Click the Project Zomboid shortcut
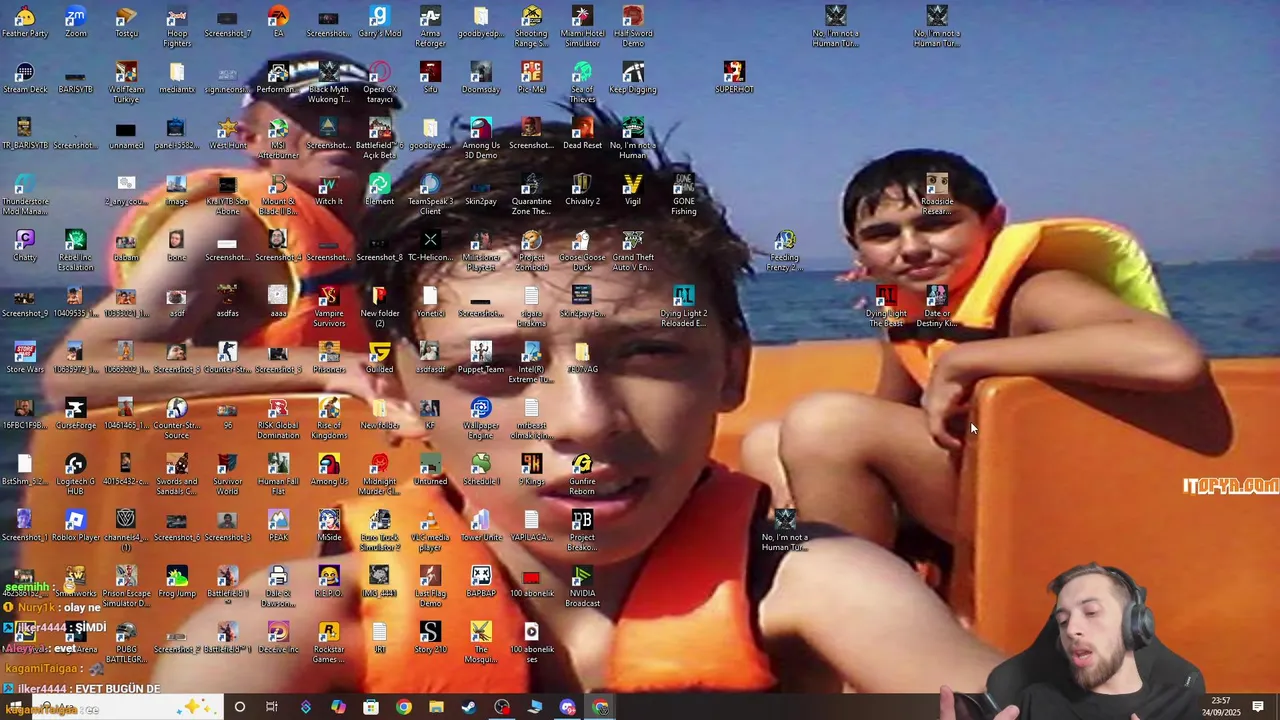The width and height of the screenshot is (1280, 720). point(532,250)
